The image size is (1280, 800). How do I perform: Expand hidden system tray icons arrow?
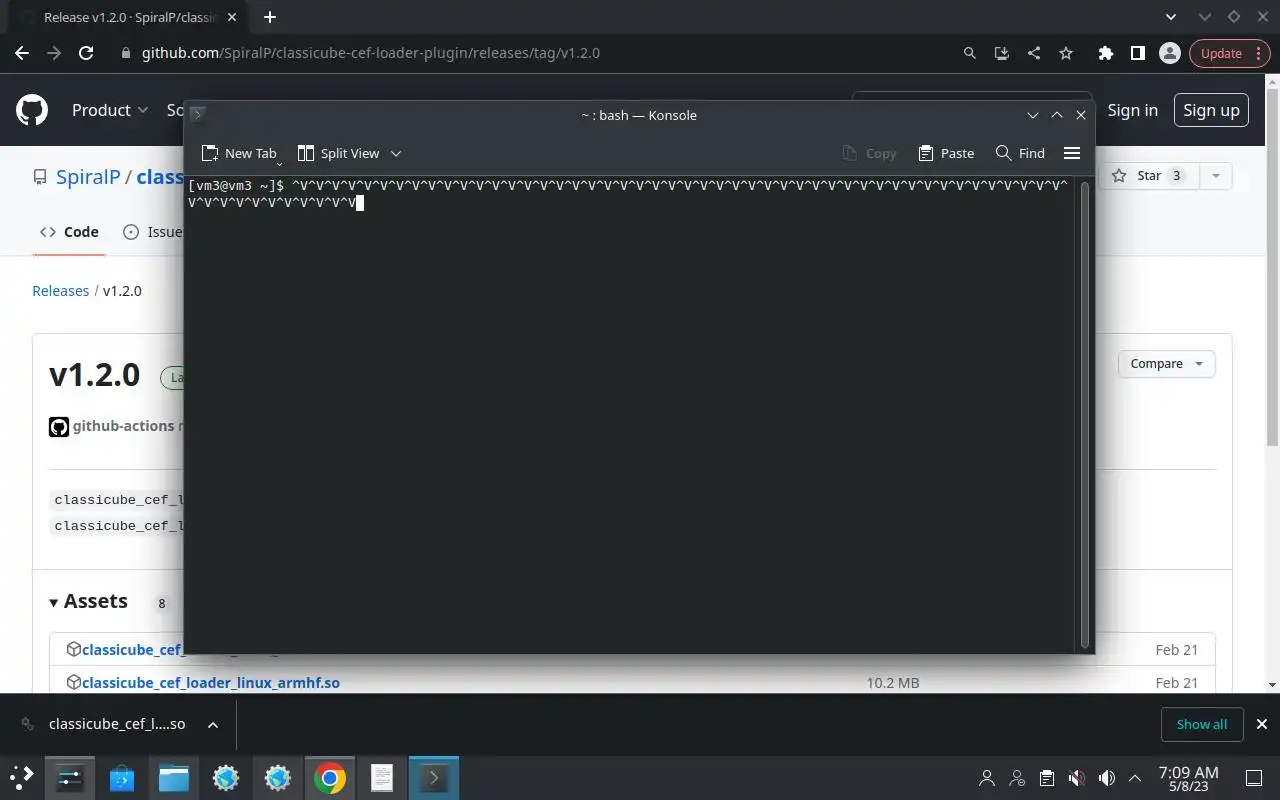(x=1135, y=778)
